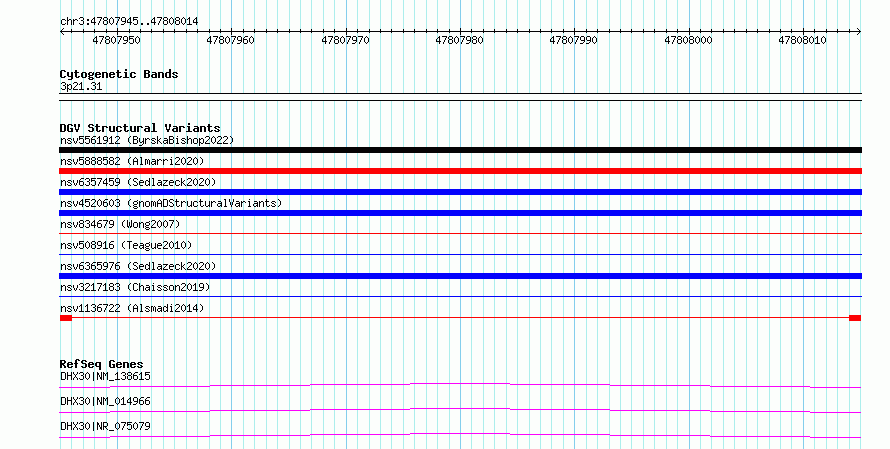Select the RefSeq Genes track title
Viewport: 890px width, 449px height.
[102, 364]
